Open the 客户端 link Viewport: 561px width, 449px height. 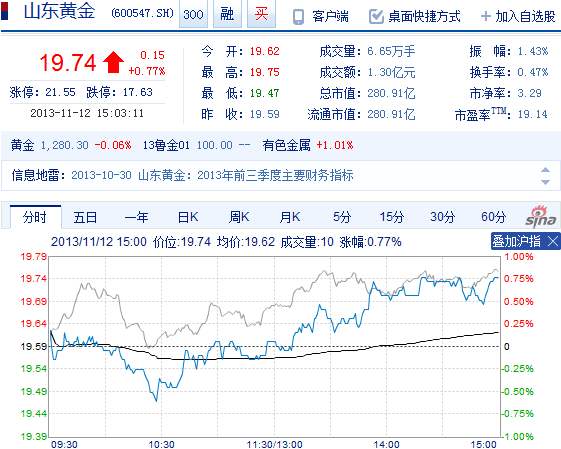(x=330, y=16)
